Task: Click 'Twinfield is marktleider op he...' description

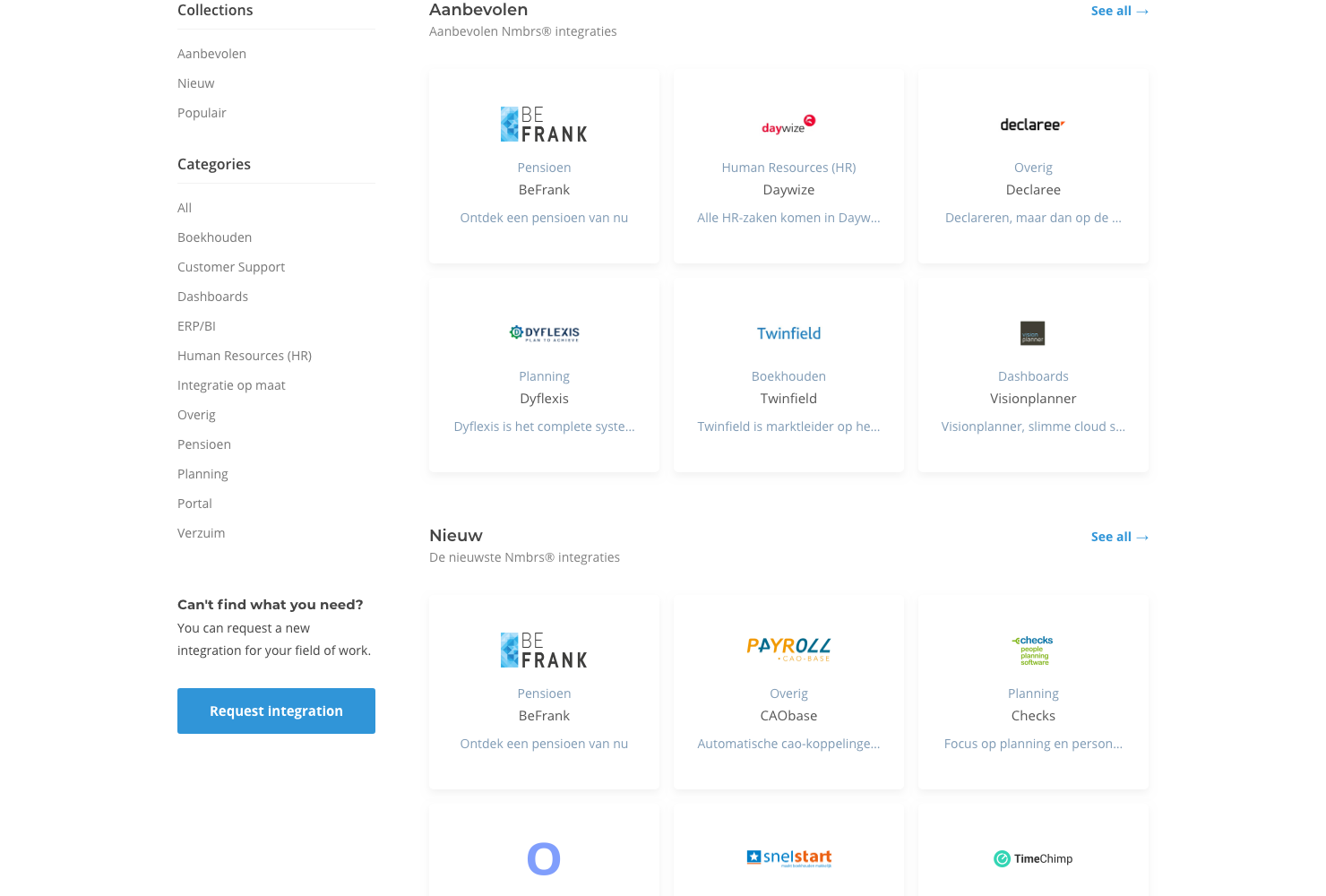Action: (788, 426)
